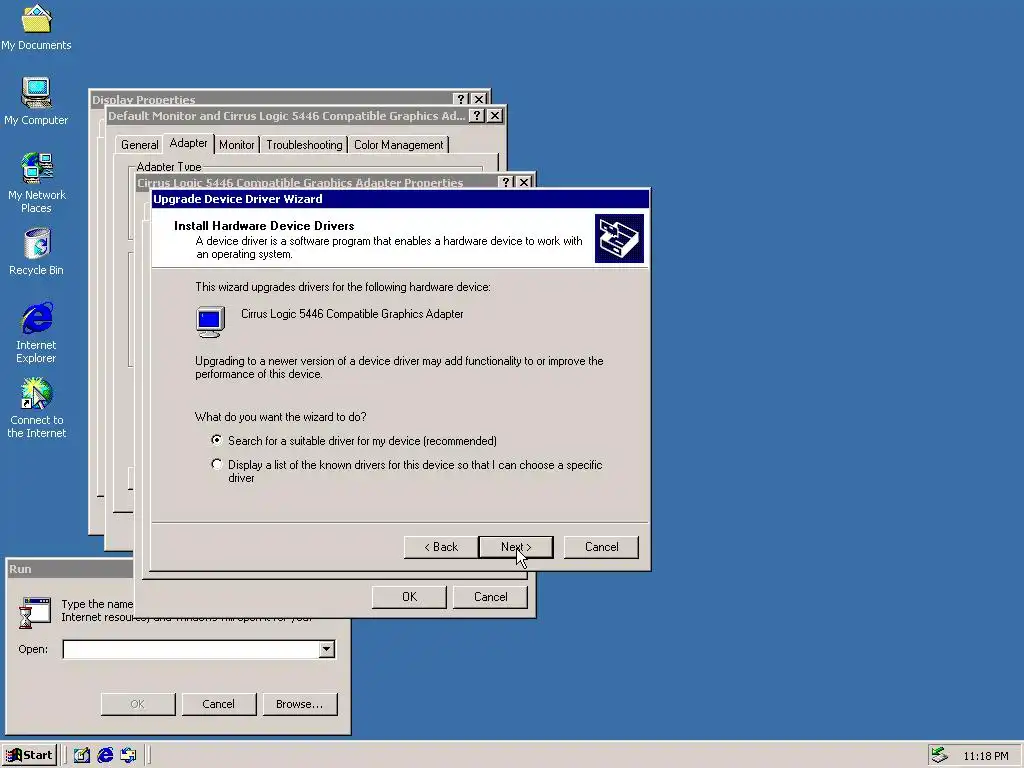Click Back in the driver wizard
Viewport: 1024px width, 768px height.
(x=441, y=547)
